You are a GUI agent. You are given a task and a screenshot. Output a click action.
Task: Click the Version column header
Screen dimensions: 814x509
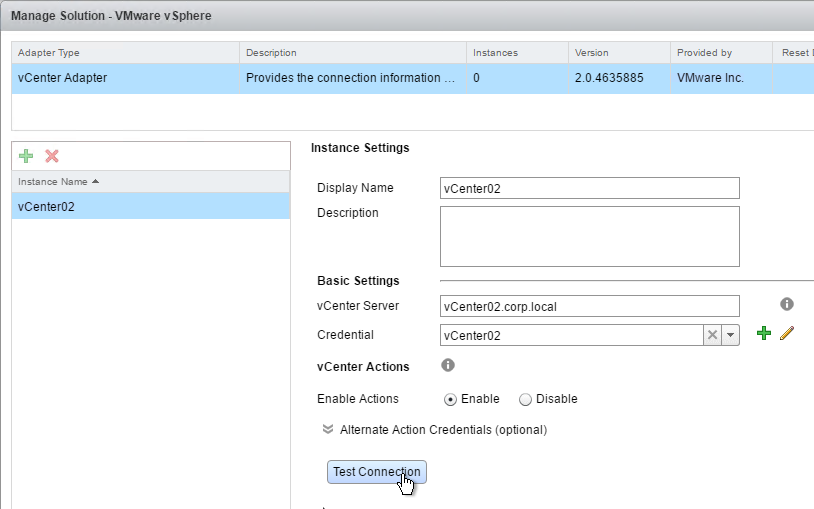coord(618,52)
